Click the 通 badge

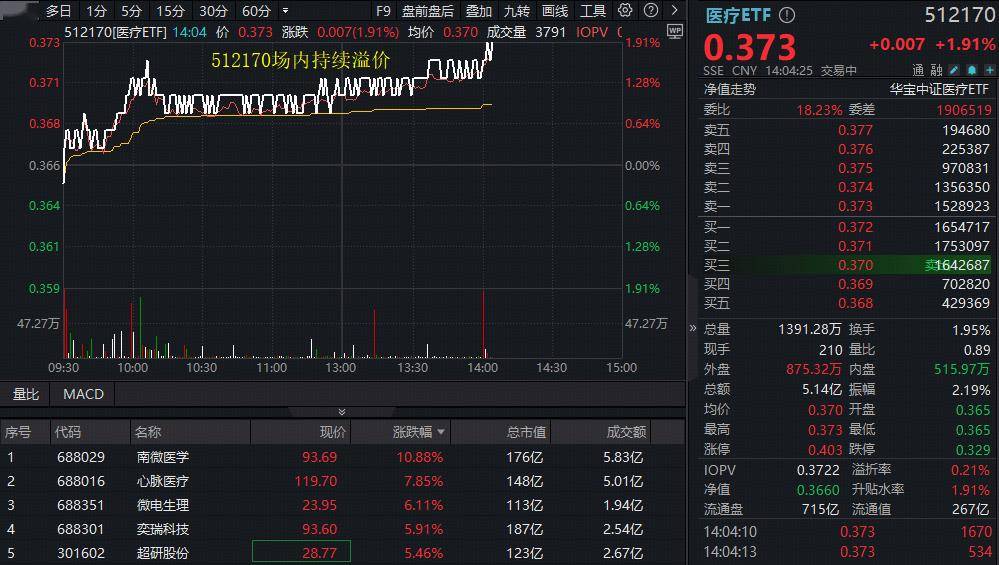(918, 70)
